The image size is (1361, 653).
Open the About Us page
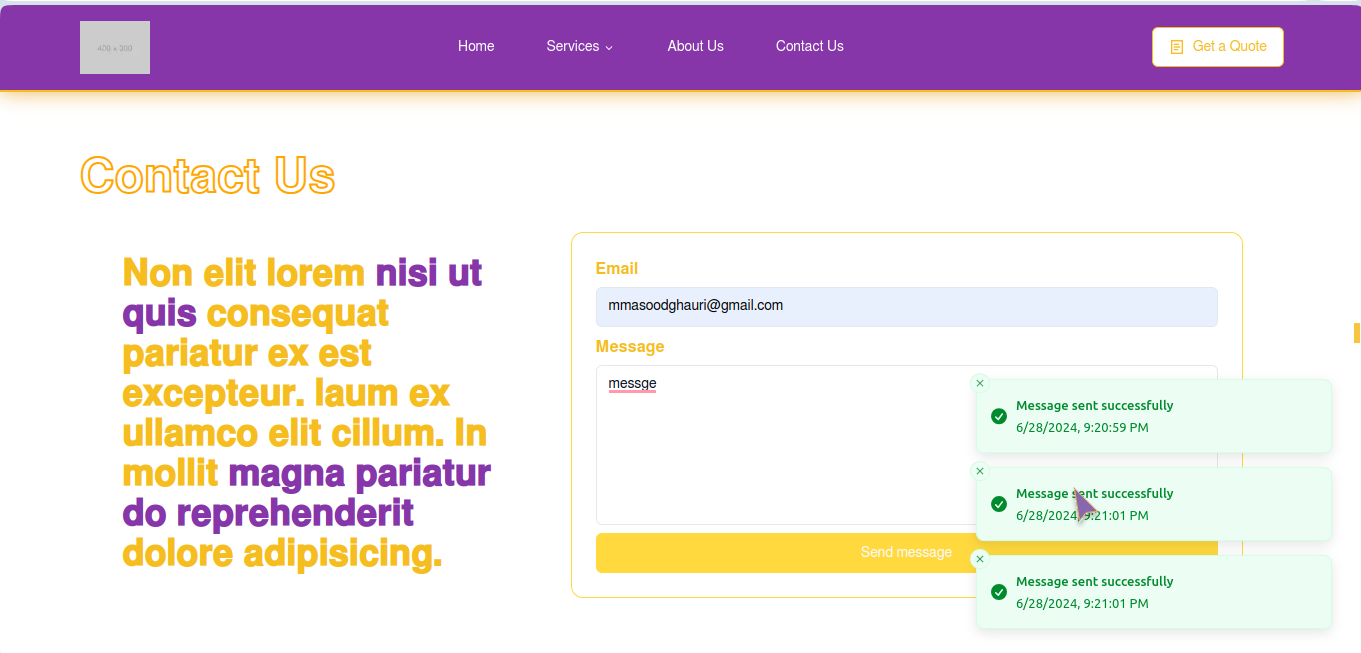click(x=695, y=46)
